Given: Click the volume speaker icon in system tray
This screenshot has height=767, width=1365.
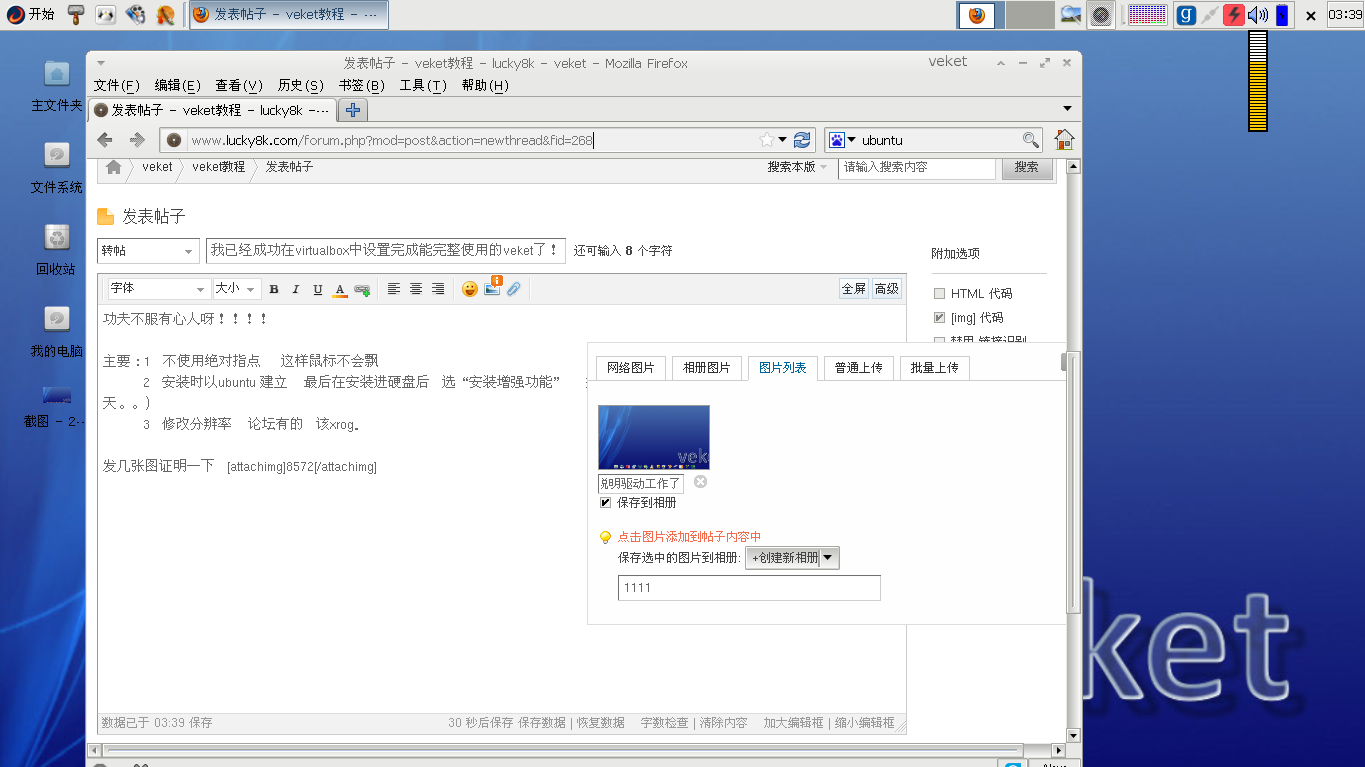Looking at the screenshot, I should coord(1258,15).
